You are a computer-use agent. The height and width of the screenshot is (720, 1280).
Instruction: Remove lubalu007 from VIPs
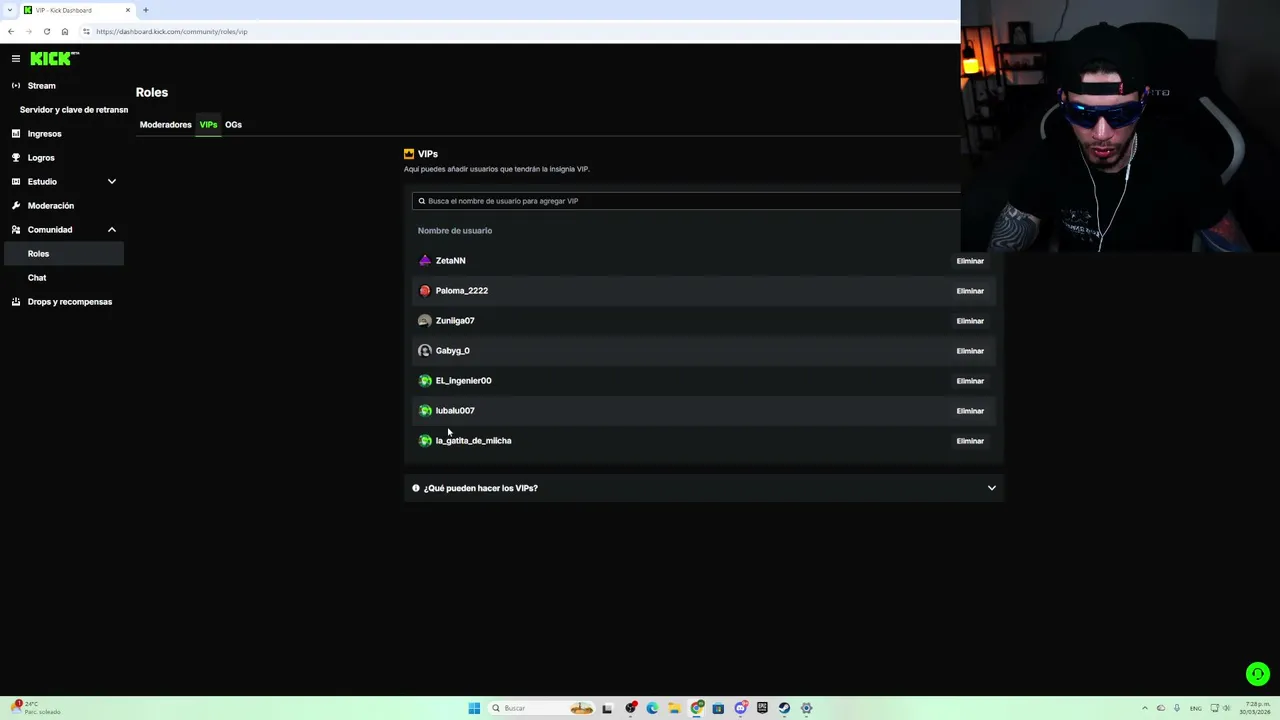970,411
